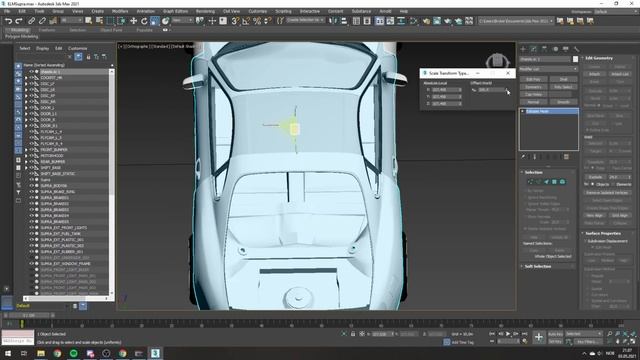Click the Play Animation button
The height and width of the screenshot is (360, 640).
coord(508,334)
